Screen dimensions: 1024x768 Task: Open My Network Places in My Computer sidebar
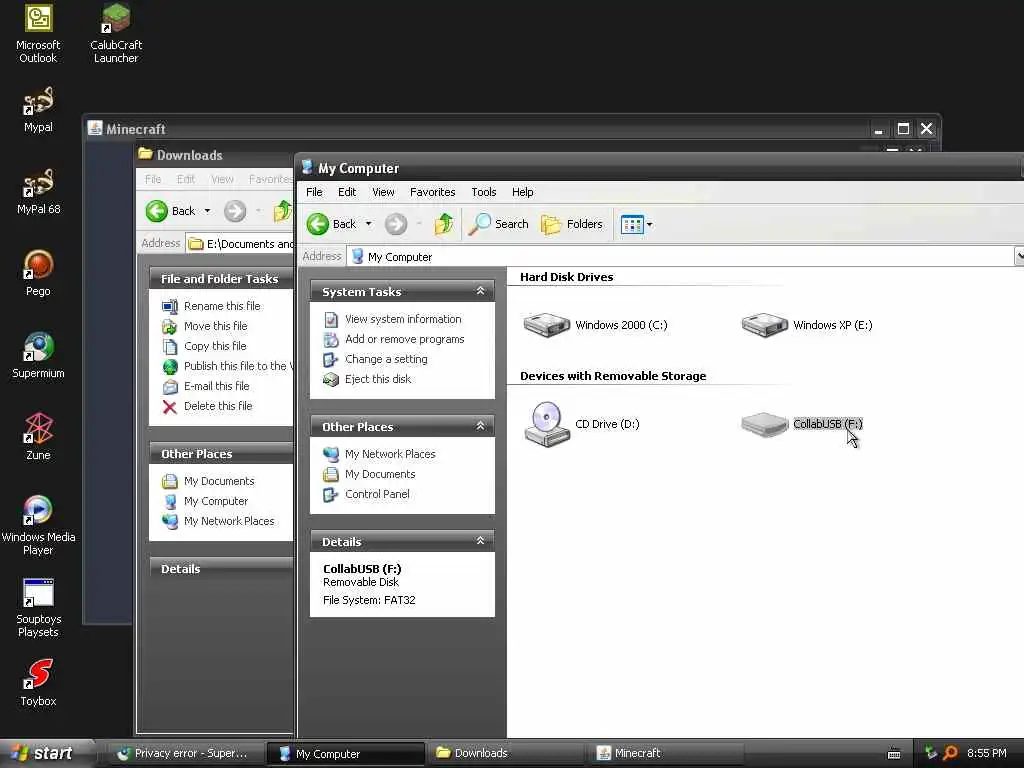click(x=390, y=454)
